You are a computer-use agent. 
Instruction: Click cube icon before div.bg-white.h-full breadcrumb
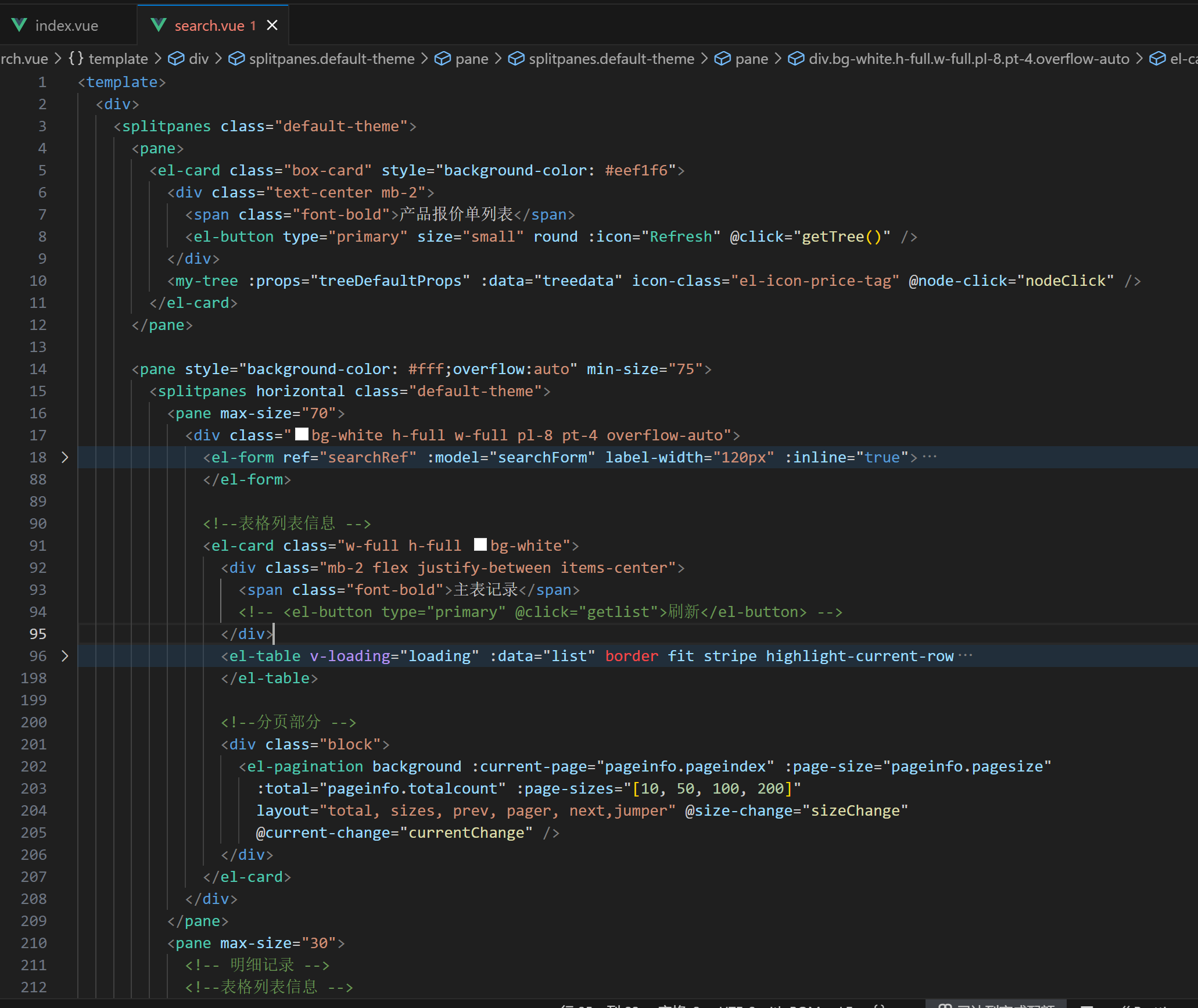(x=796, y=59)
